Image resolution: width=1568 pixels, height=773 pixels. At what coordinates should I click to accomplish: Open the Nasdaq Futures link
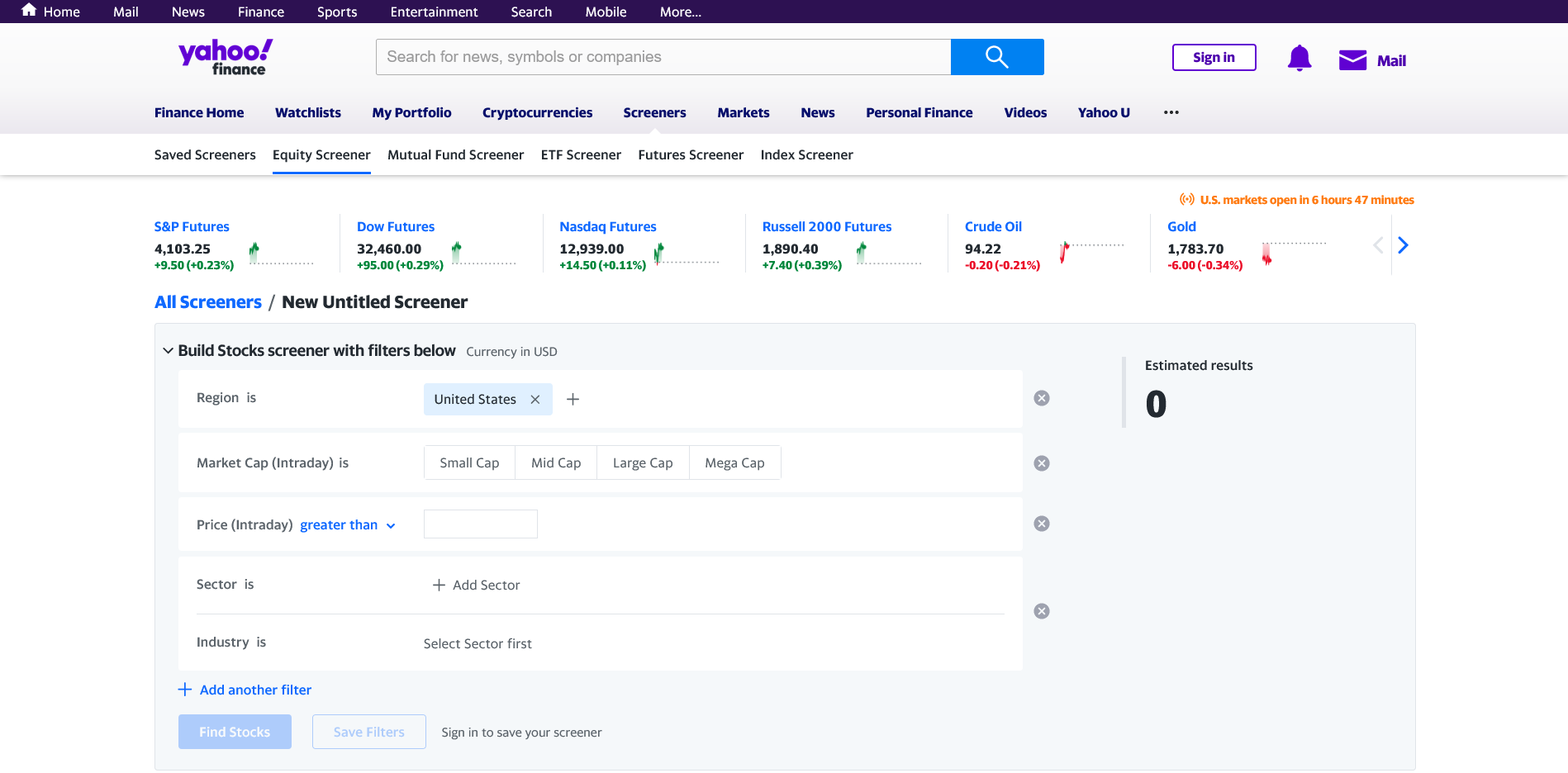point(608,227)
